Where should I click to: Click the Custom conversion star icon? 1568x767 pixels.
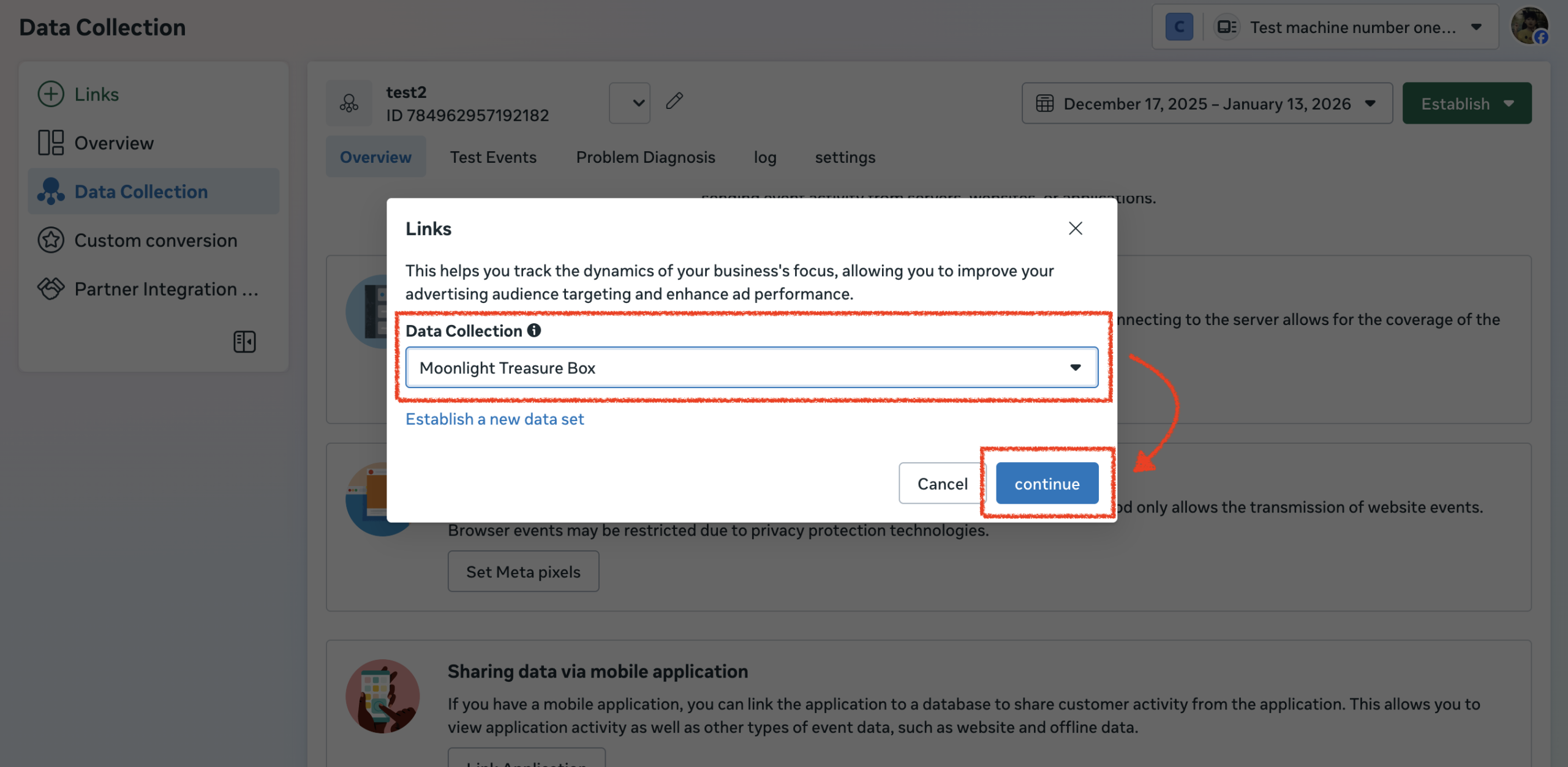51,240
